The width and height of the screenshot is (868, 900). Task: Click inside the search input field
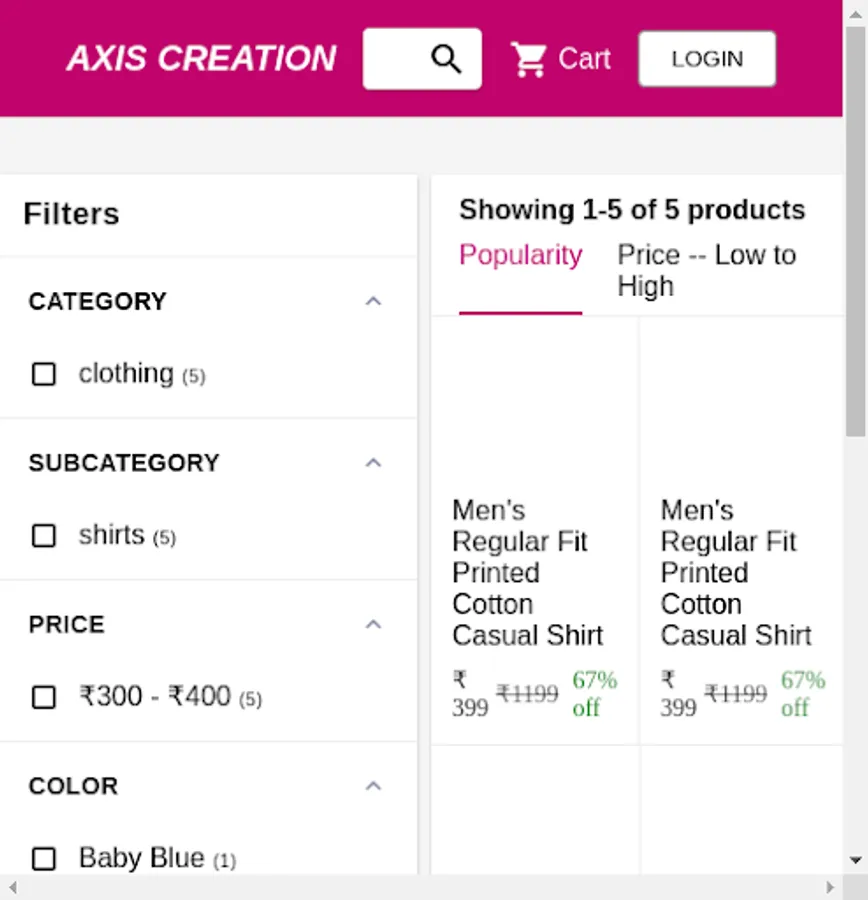click(396, 59)
